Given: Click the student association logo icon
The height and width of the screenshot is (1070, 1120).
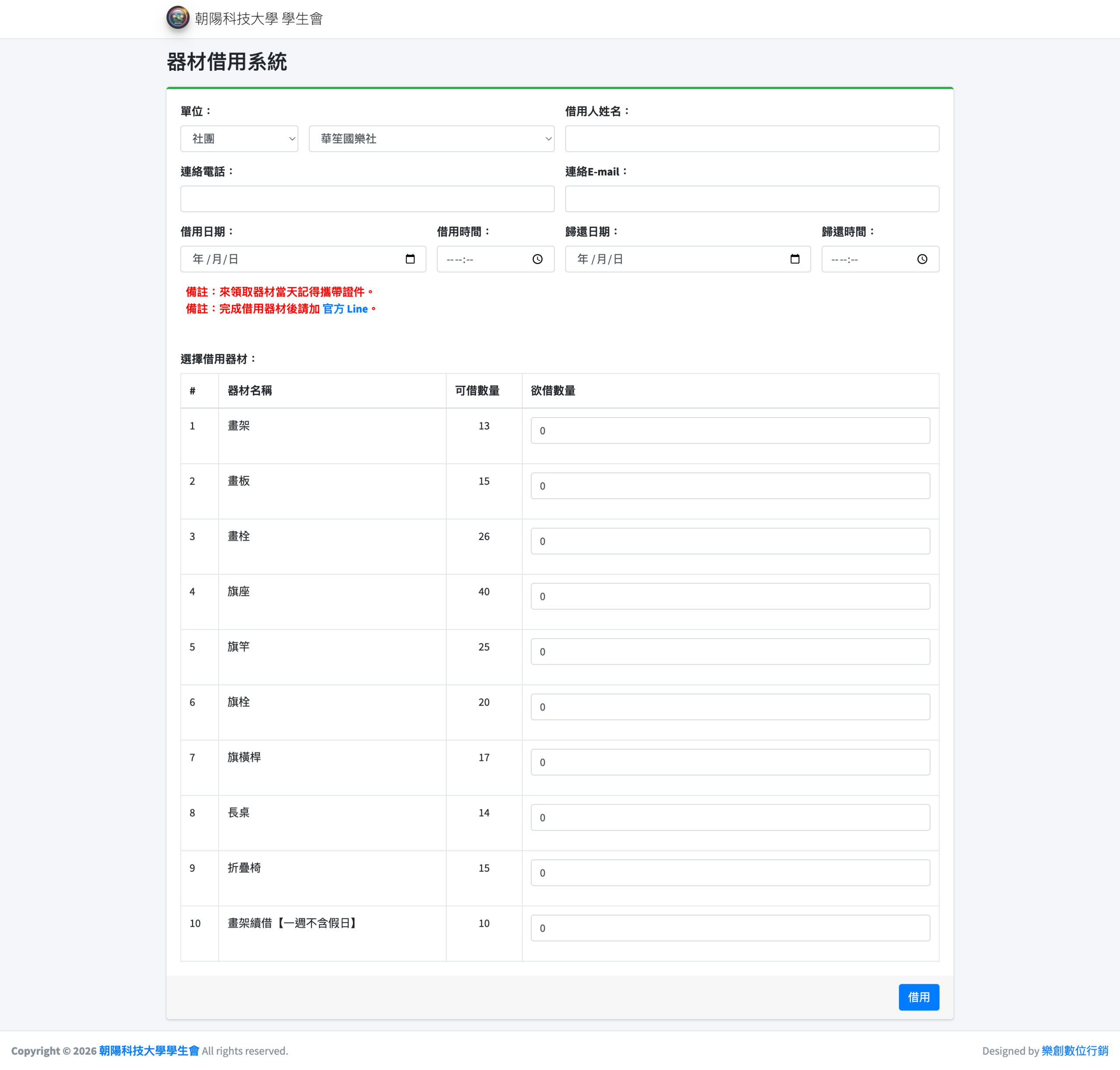Looking at the screenshot, I should [x=177, y=18].
